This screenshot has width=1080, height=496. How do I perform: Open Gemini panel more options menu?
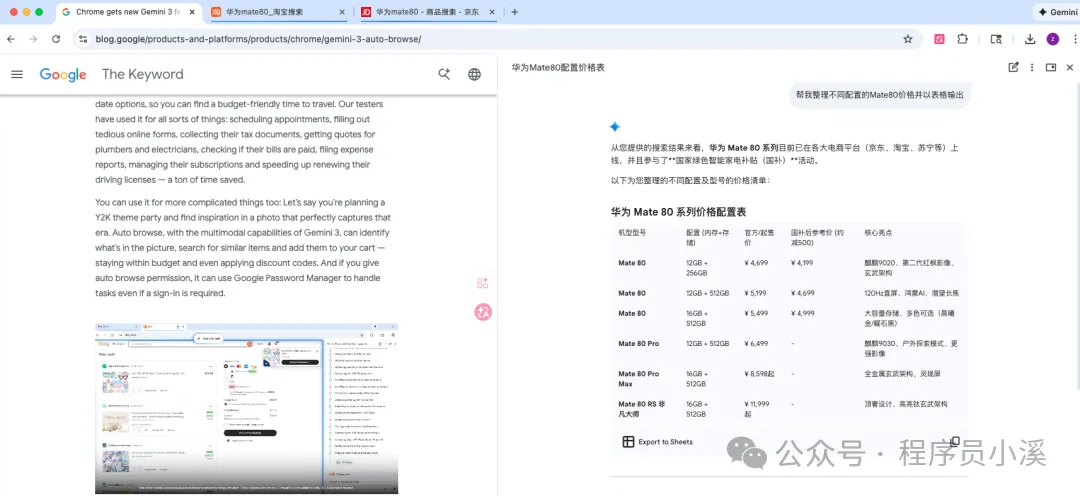coord(1032,68)
